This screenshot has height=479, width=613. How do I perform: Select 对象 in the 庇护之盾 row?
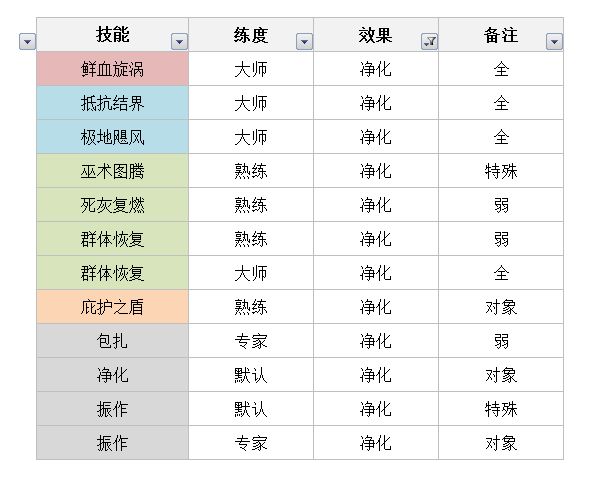pyautogui.click(x=500, y=307)
